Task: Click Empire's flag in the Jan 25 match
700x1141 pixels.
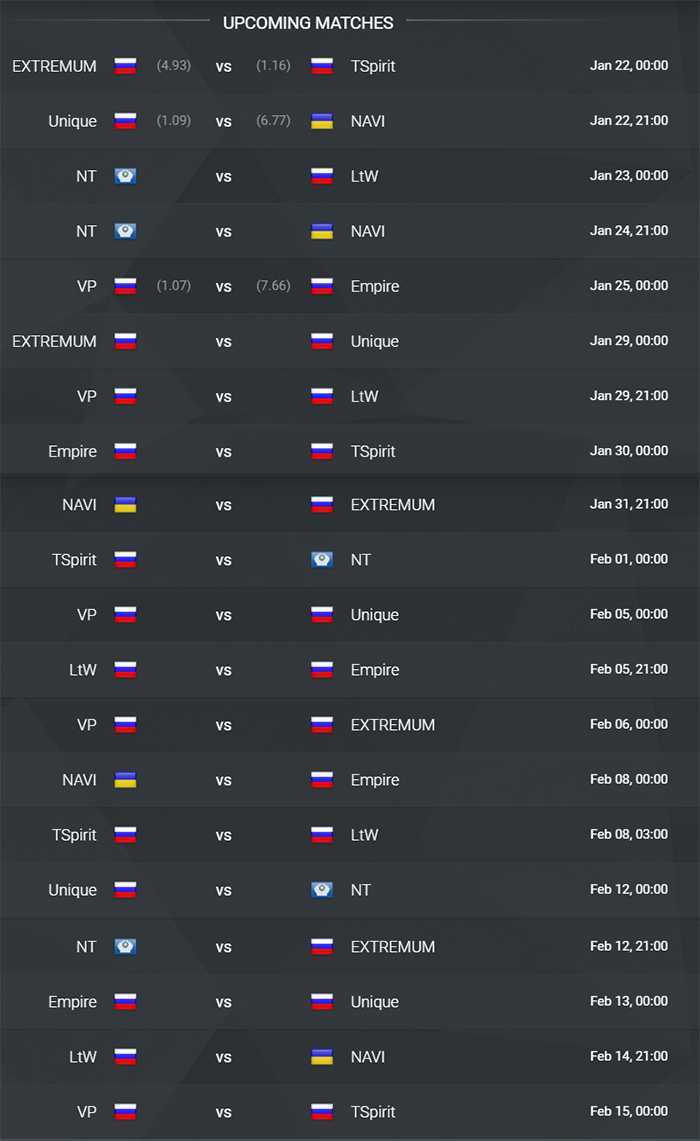Action: tap(322, 286)
